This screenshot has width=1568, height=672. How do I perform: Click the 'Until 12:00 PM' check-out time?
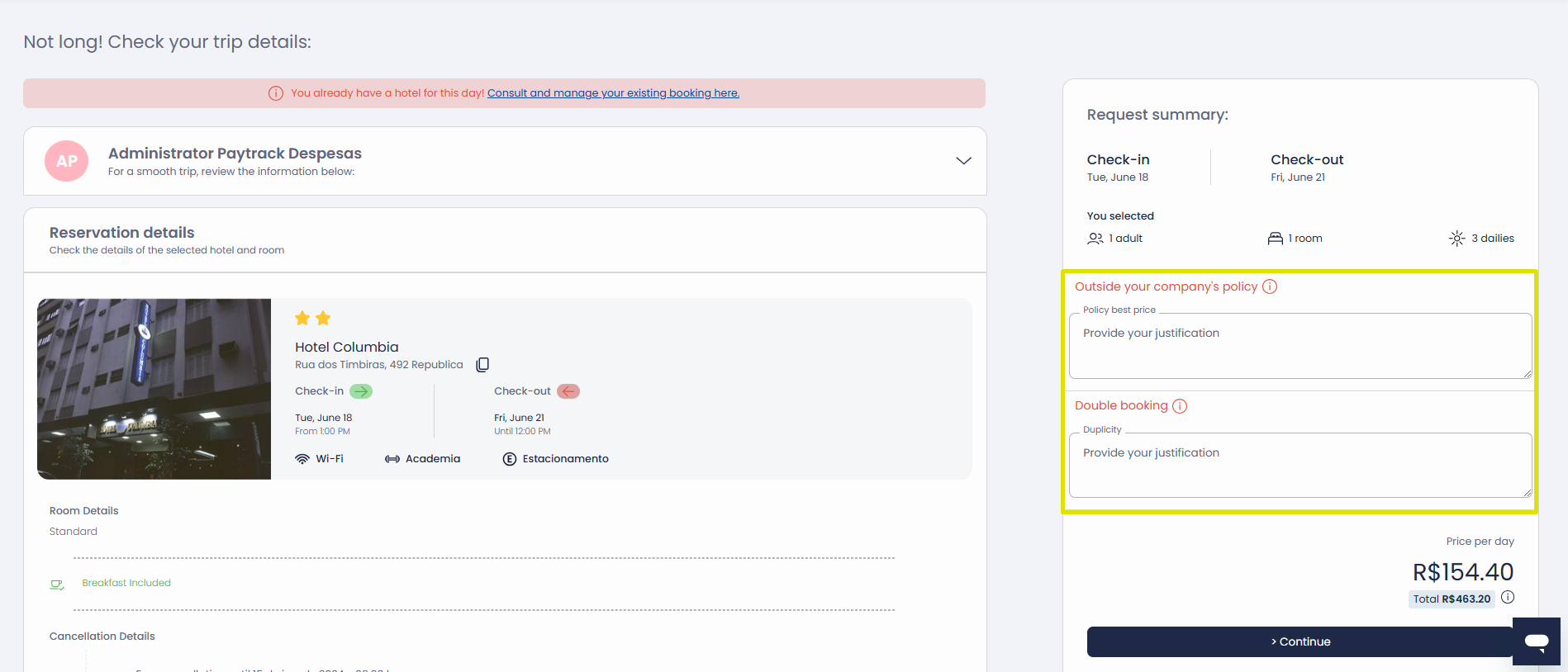tap(522, 432)
